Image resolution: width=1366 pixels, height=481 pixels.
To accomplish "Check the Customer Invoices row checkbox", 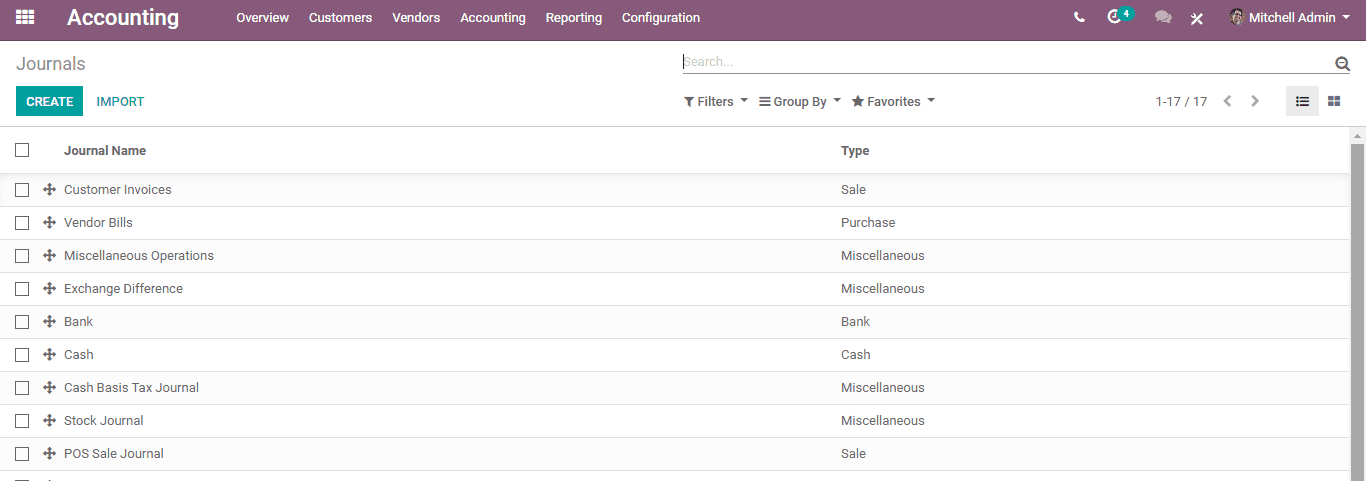I will point(22,189).
